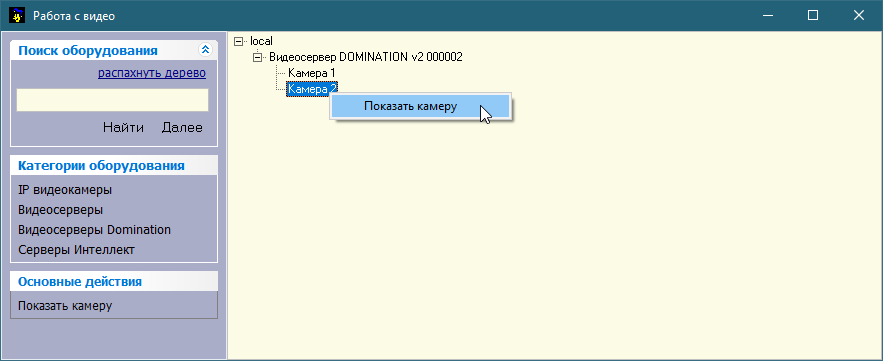Focus the equipment search input field

click(x=113, y=100)
